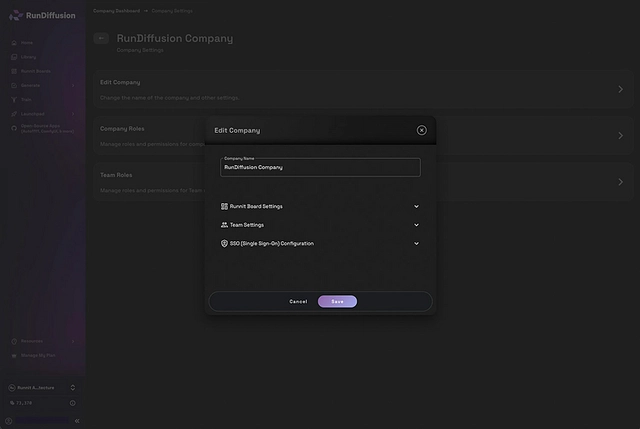Viewport: 640px width, 429px height.
Task: Click the Runnit Board Settings label
Action: 256,207
